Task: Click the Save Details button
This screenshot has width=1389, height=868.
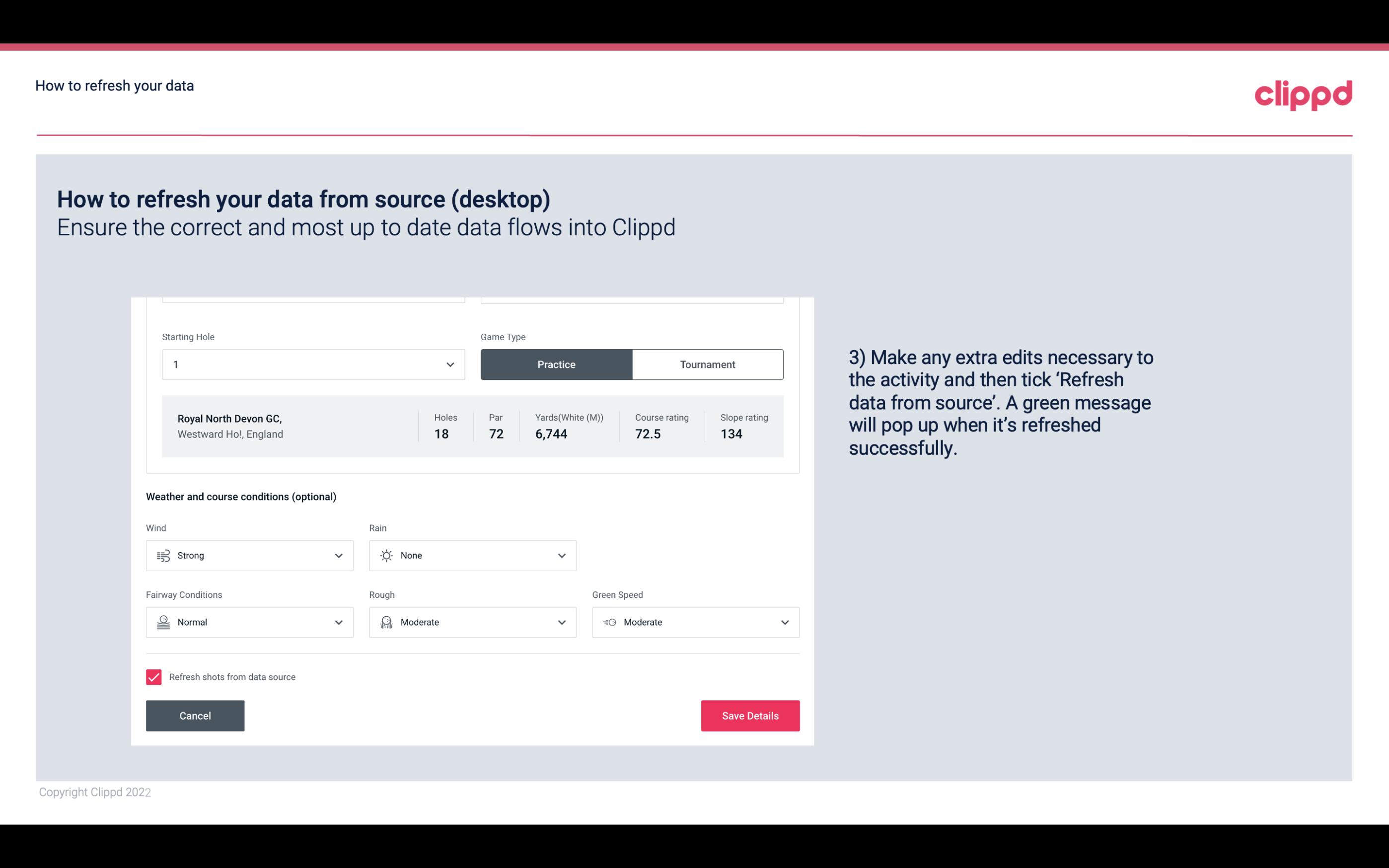Action: pos(750,715)
